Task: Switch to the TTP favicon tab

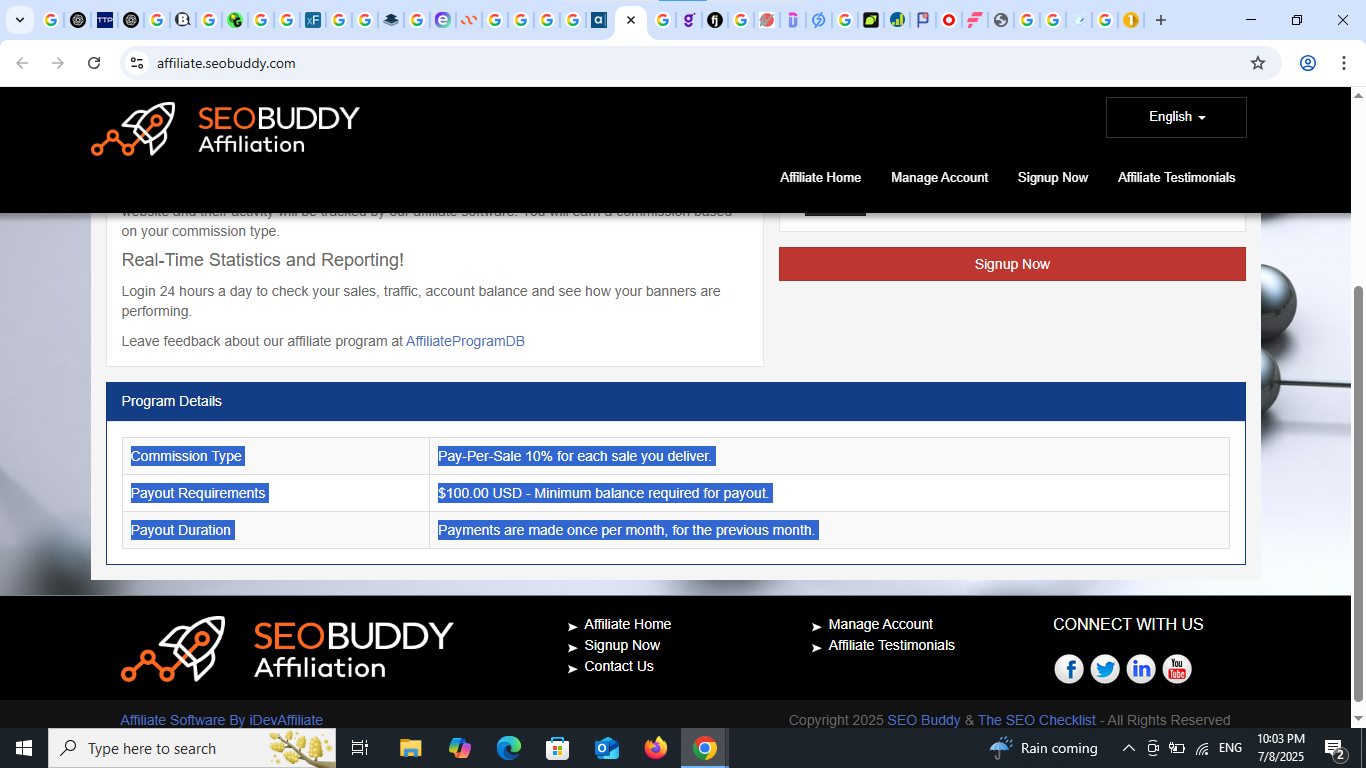Action: point(105,20)
